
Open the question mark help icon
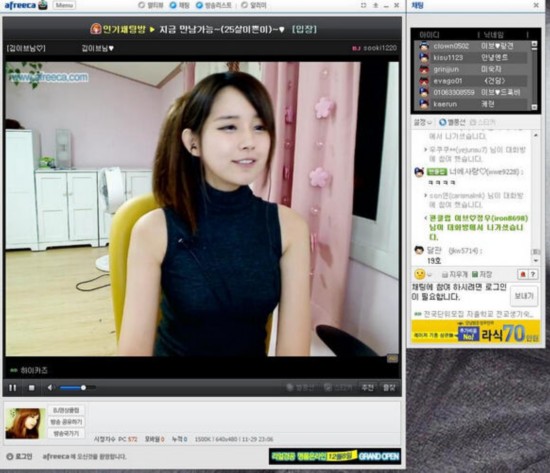click(533, 274)
